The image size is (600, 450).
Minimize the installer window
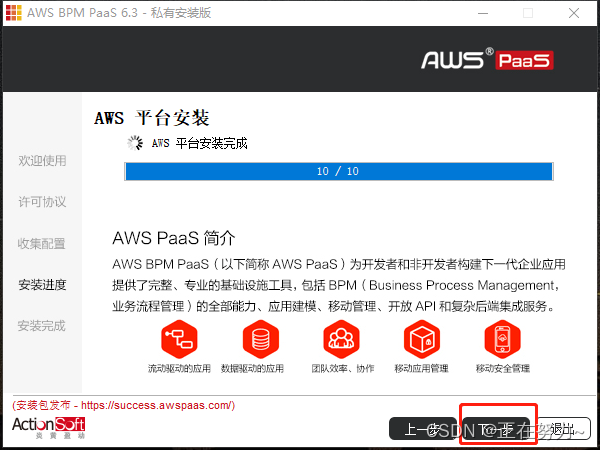click(483, 13)
